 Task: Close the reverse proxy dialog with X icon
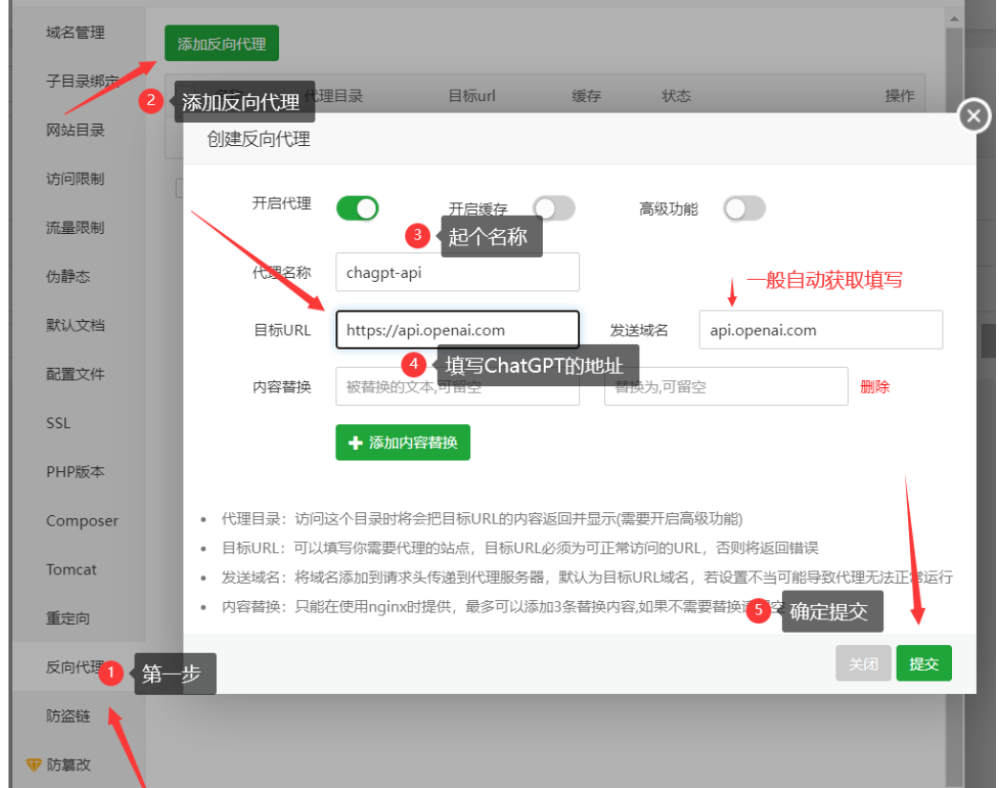974,116
